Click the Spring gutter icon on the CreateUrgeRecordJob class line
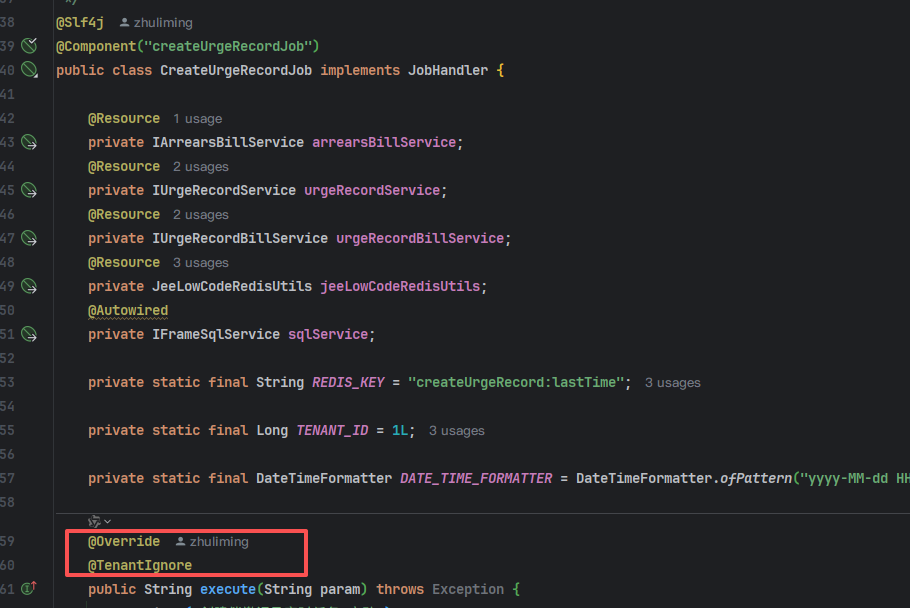 [x=29, y=70]
